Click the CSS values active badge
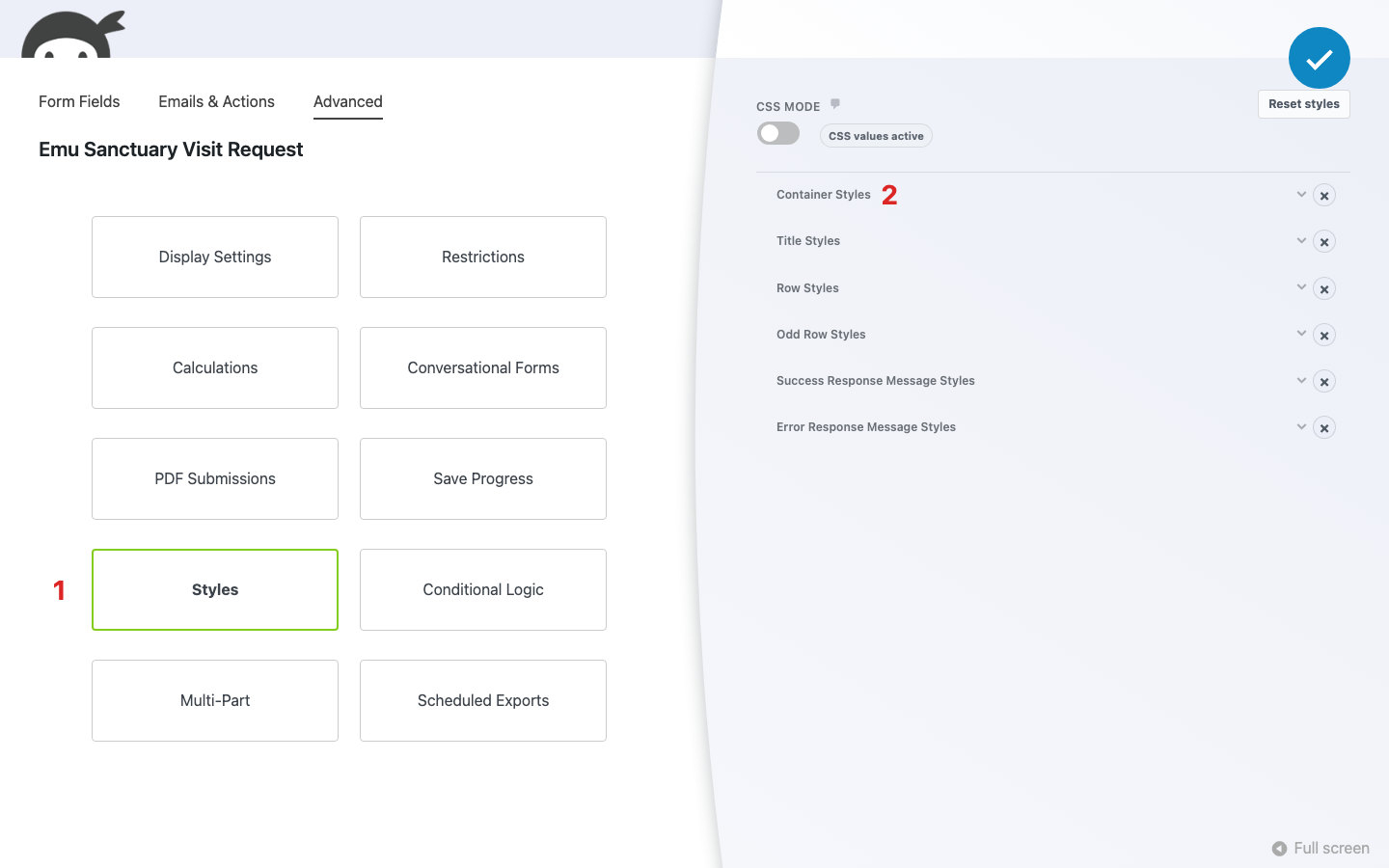 876,136
